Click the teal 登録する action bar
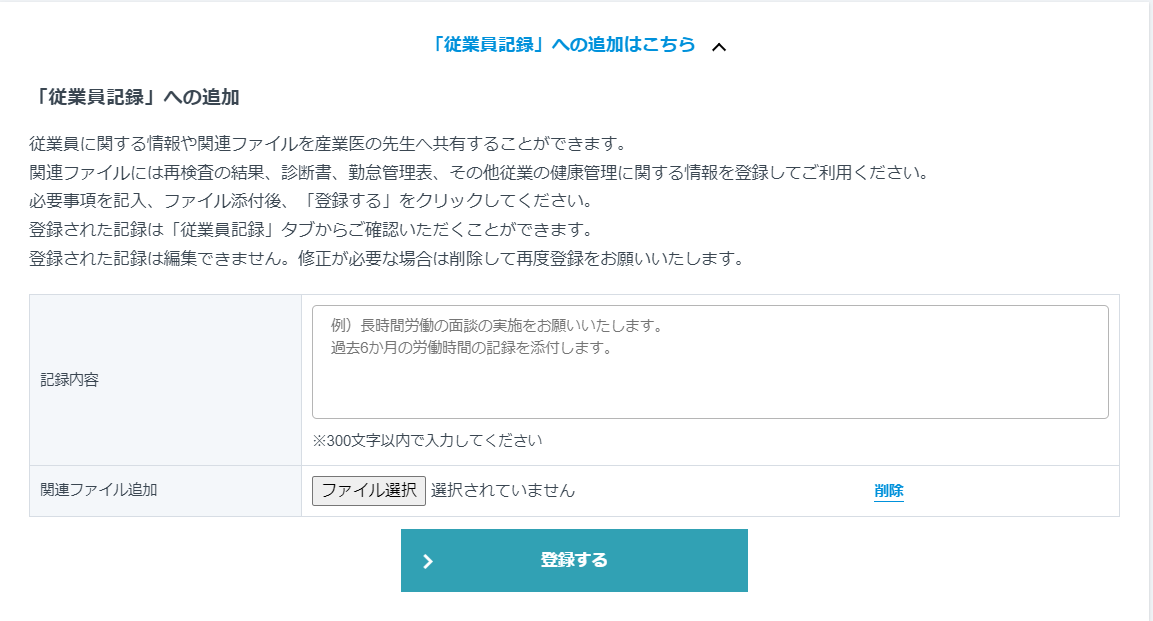Image resolution: width=1153 pixels, height=621 pixels. [575, 561]
